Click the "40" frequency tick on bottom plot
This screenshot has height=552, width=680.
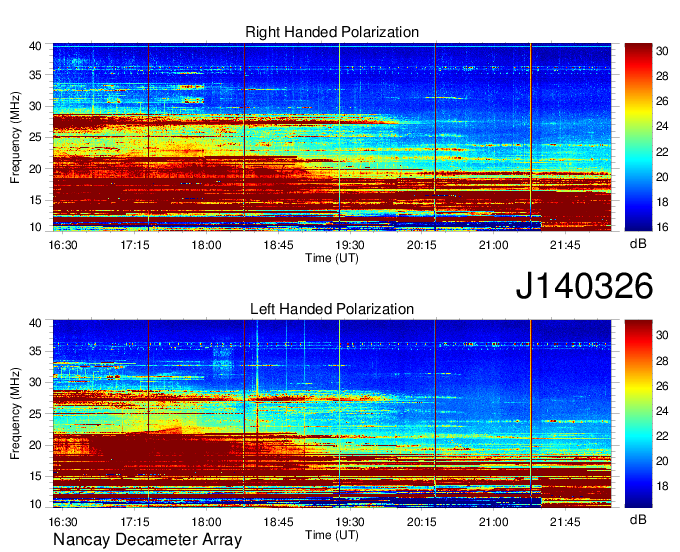tap(36, 323)
